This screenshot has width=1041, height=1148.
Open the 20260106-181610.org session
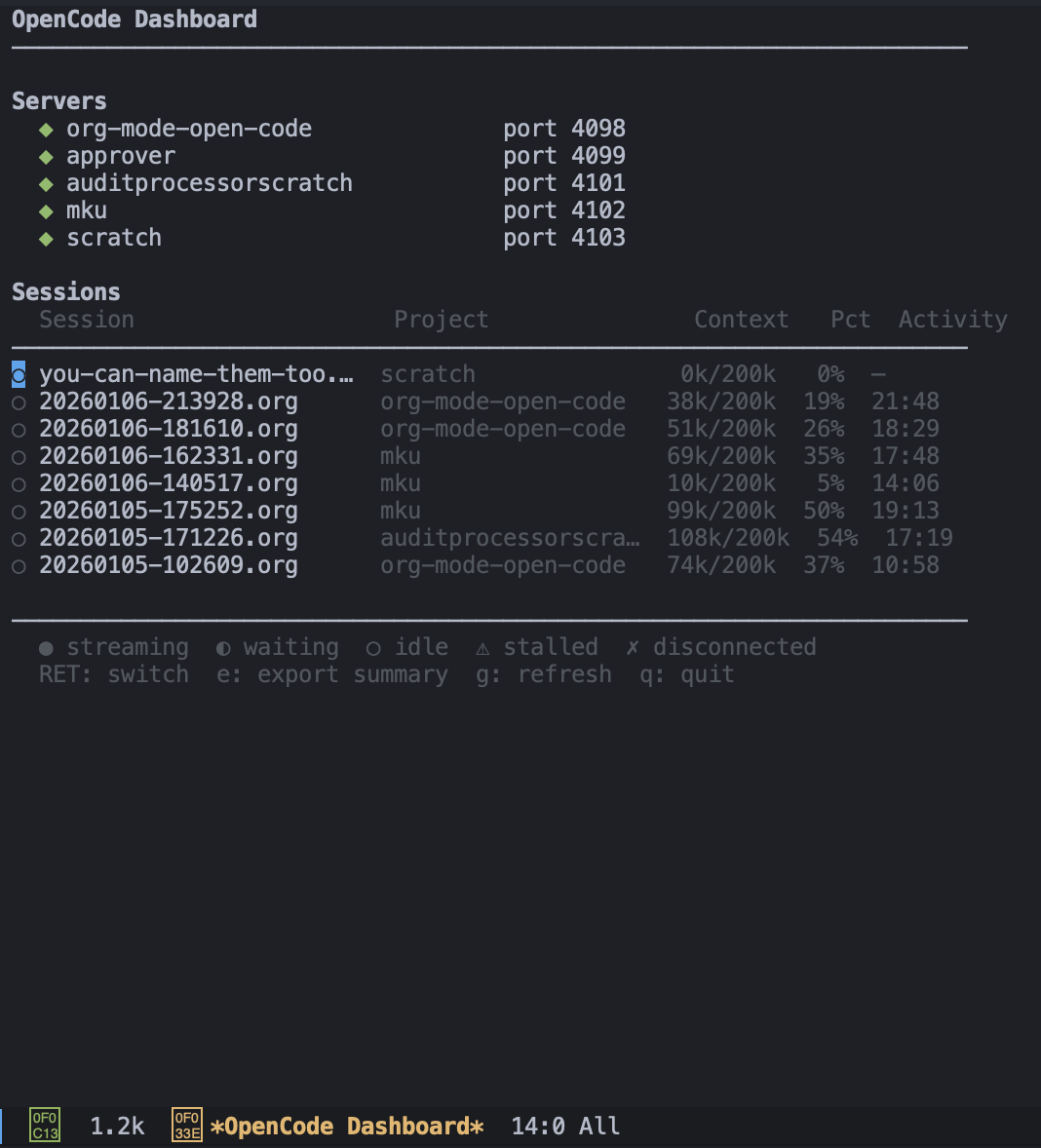coord(168,429)
